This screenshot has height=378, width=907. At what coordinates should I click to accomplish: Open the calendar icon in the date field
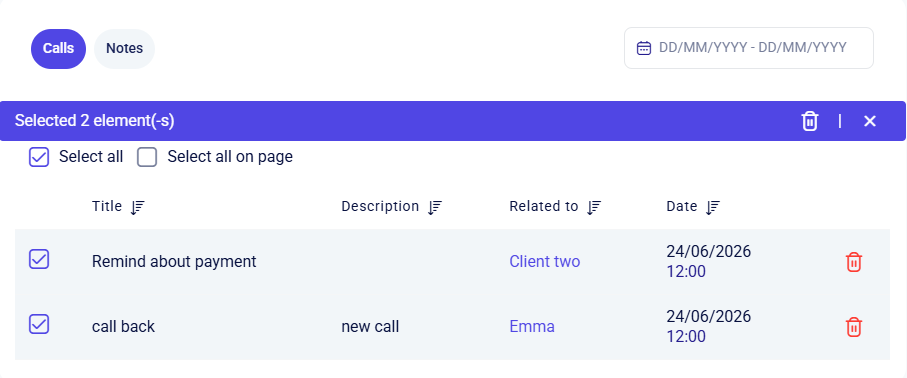click(644, 48)
